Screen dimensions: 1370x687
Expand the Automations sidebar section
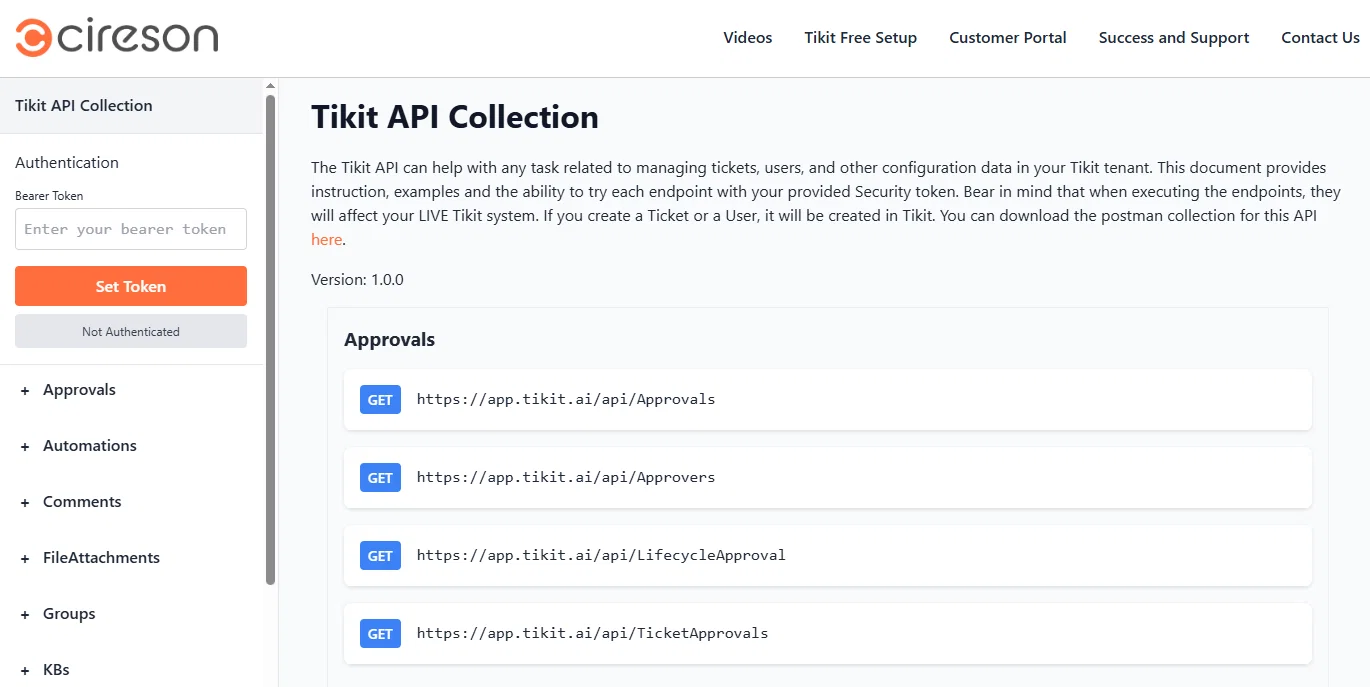(78, 446)
